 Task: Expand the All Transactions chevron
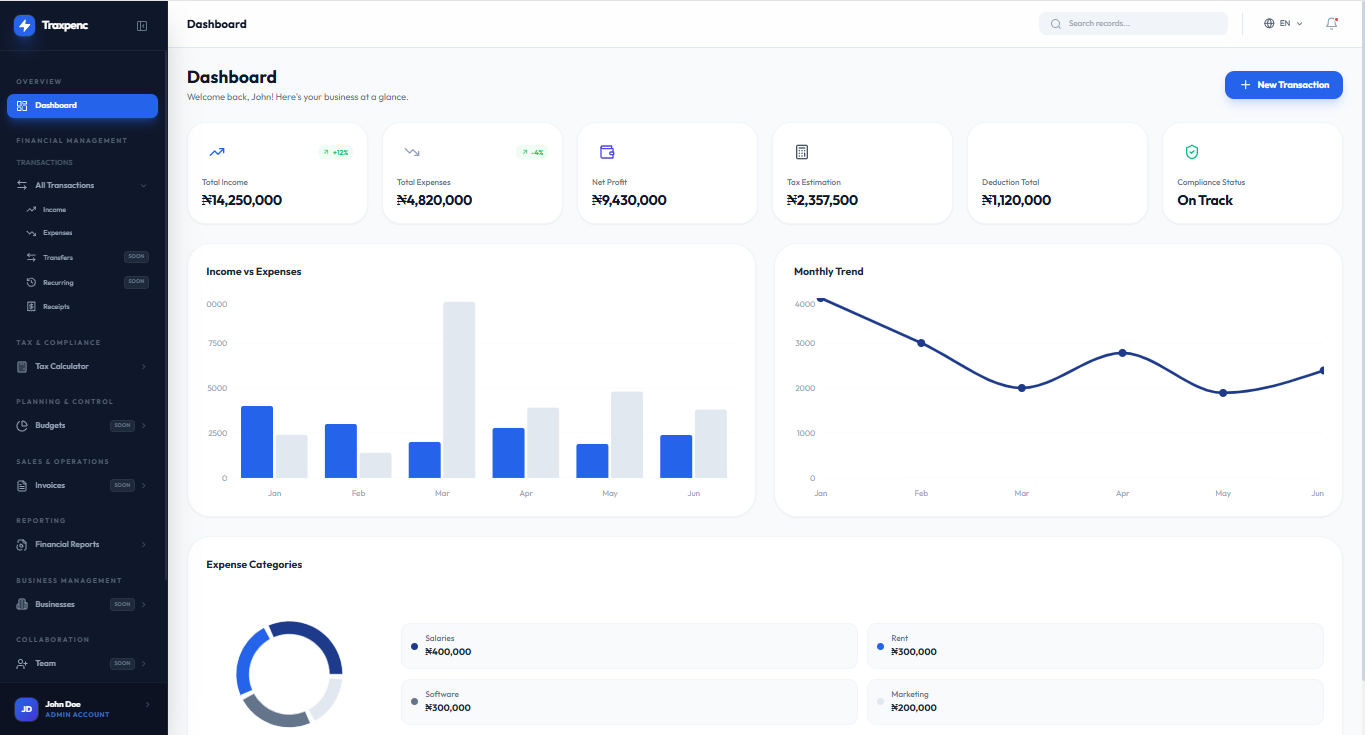pos(143,185)
